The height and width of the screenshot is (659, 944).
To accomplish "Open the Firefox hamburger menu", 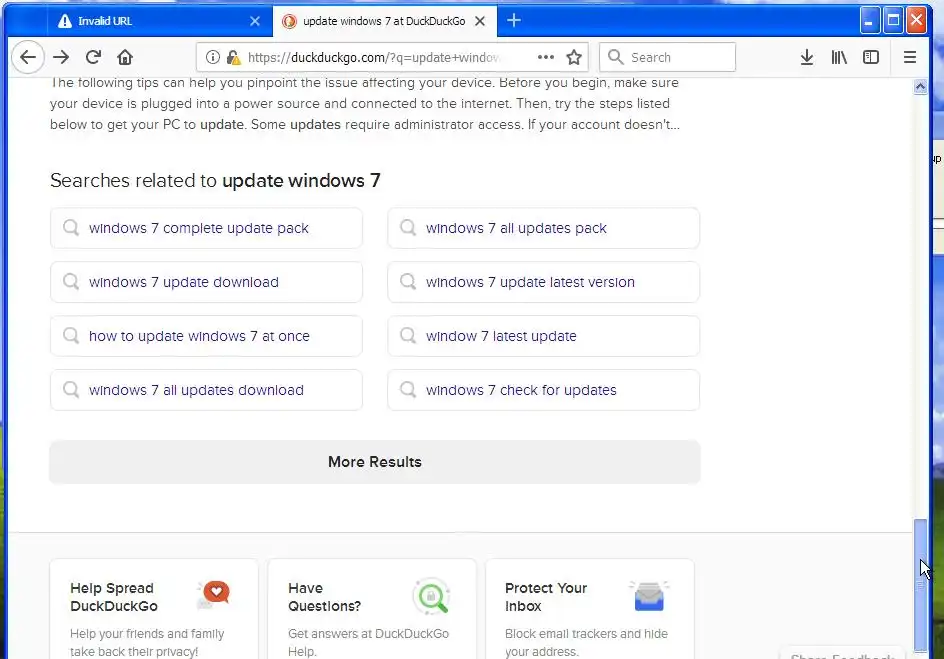I will click(910, 57).
